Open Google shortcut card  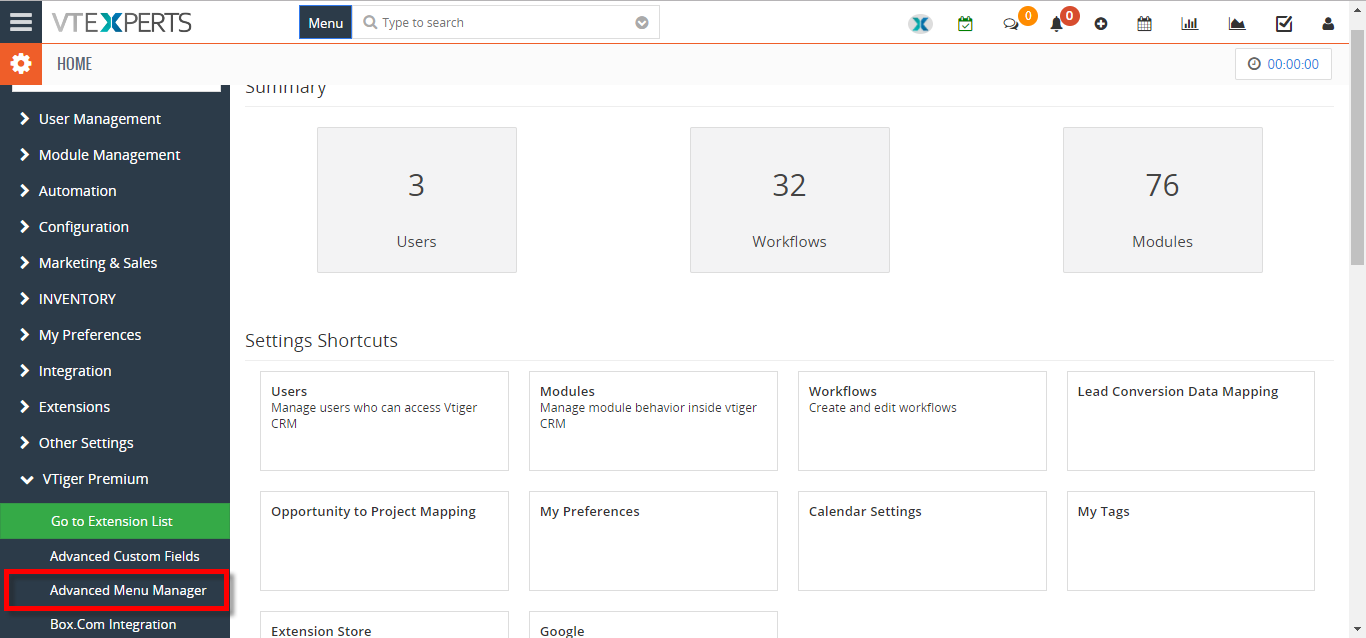(653, 625)
